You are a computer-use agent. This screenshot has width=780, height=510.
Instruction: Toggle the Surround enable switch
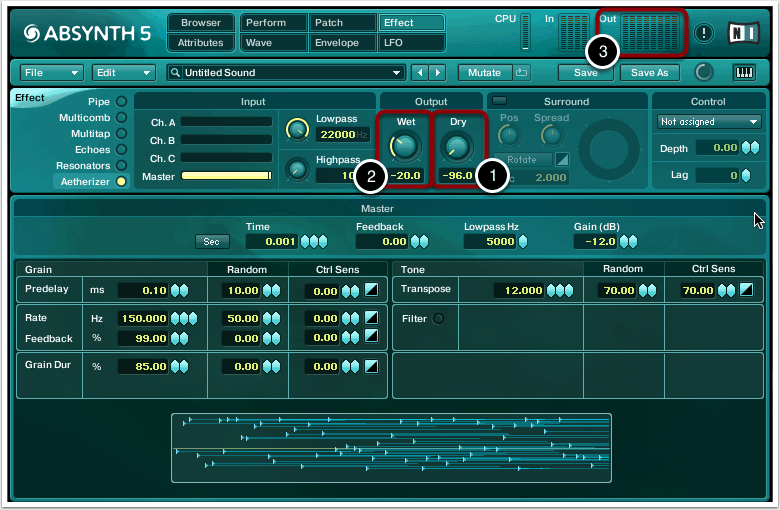click(x=500, y=101)
